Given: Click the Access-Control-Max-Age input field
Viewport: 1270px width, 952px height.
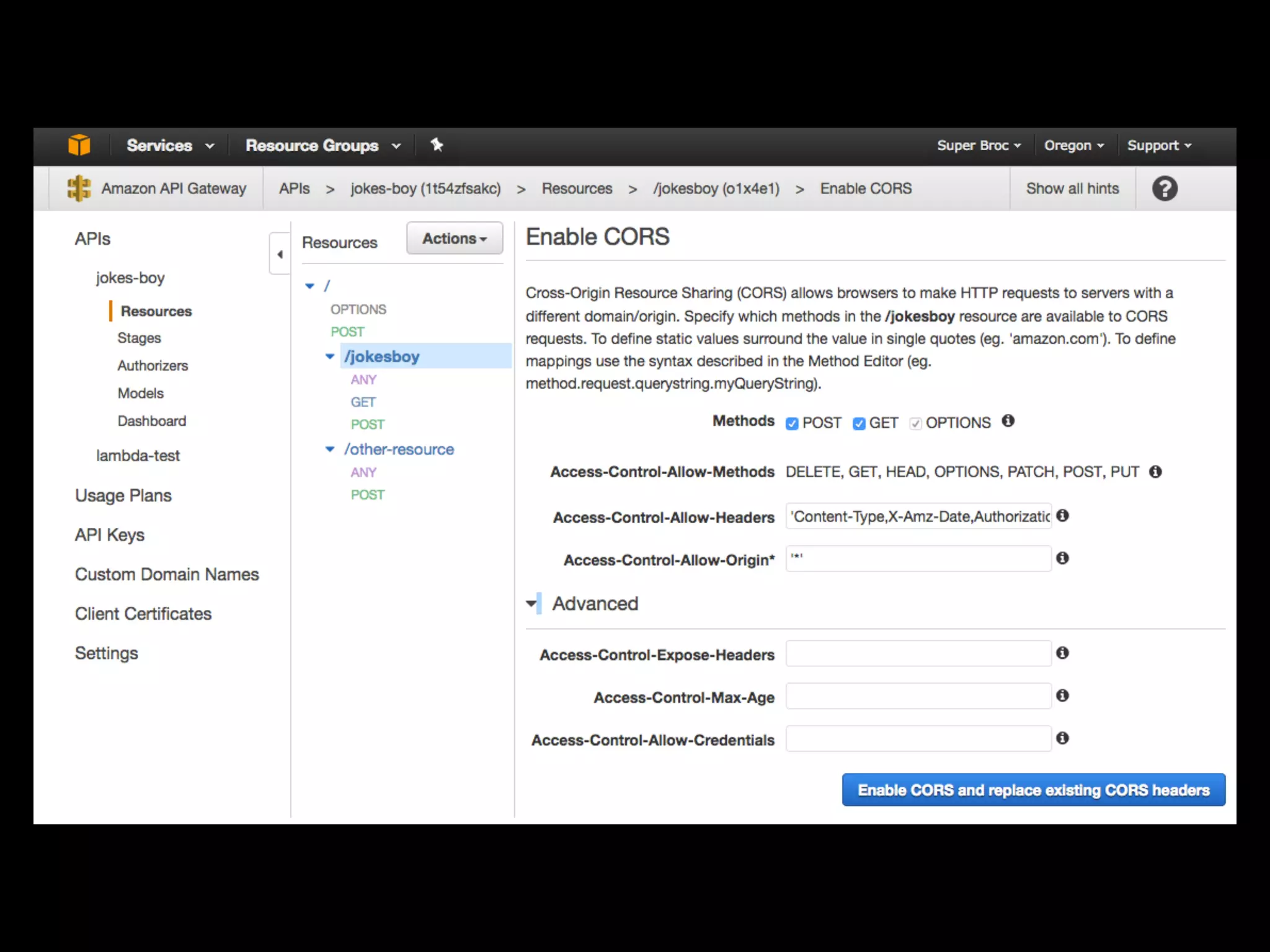Looking at the screenshot, I should coord(918,696).
